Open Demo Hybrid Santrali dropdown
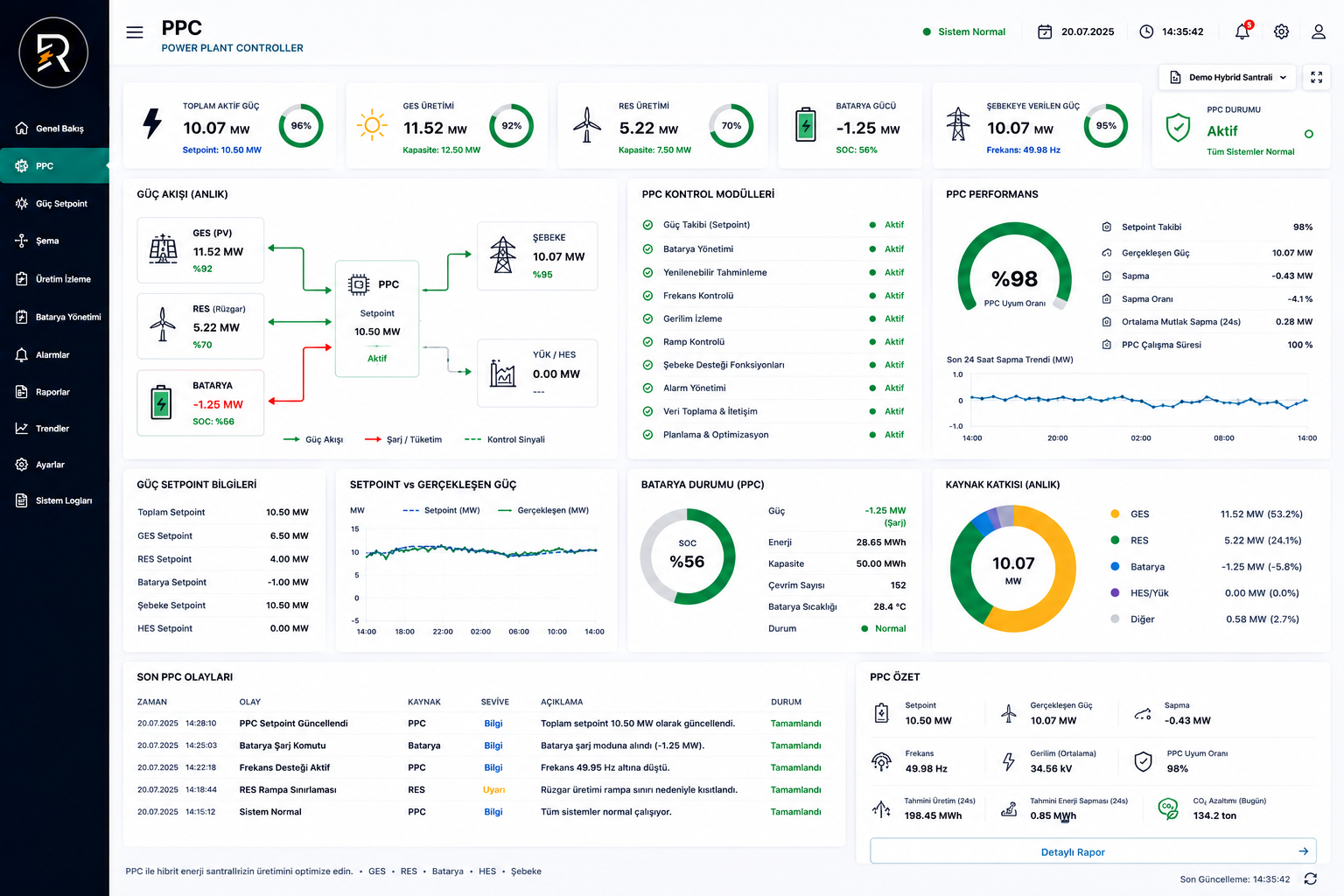 1228,77
